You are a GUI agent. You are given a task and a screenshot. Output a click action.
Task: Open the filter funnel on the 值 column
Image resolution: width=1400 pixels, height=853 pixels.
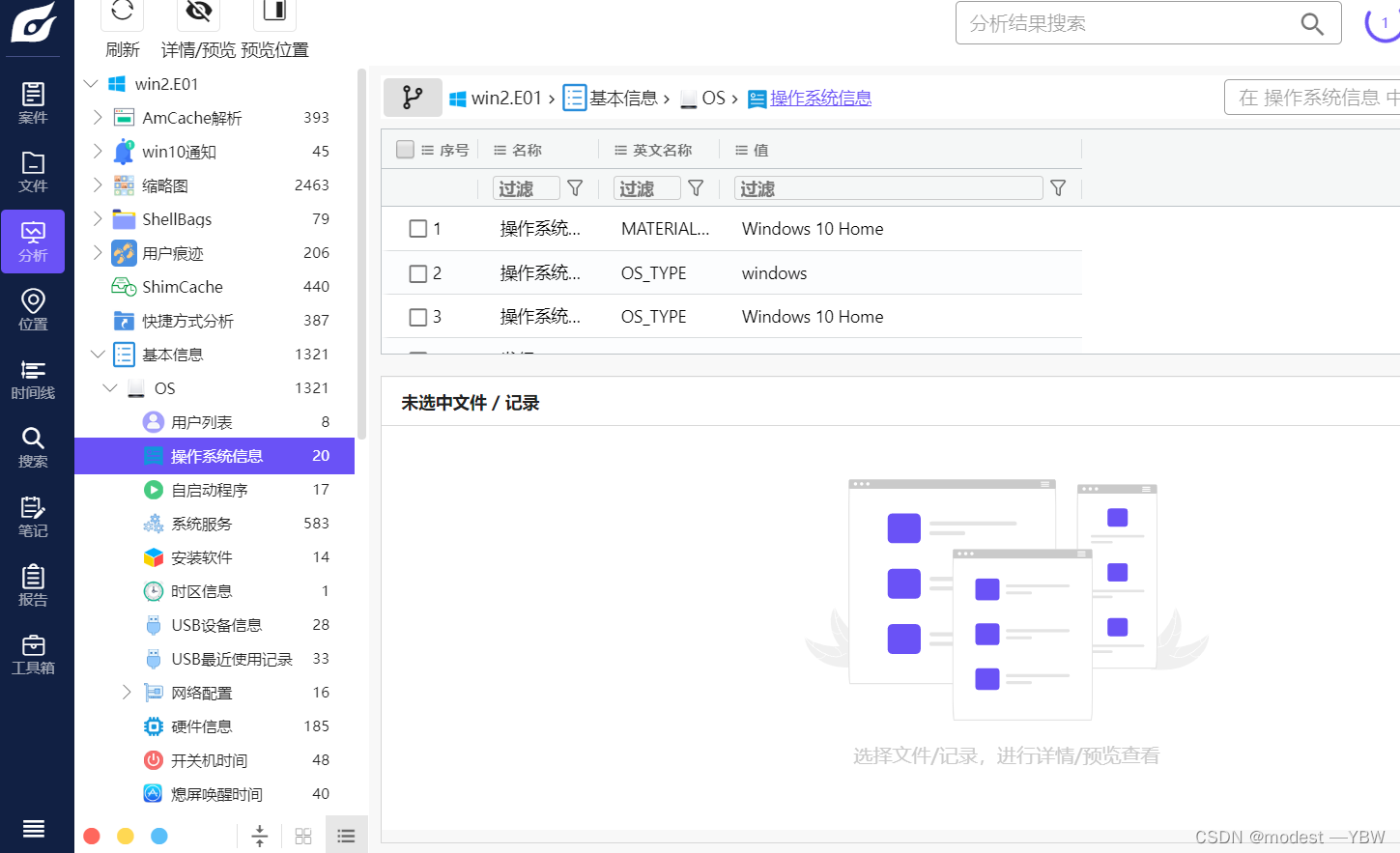(x=1058, y=188)
